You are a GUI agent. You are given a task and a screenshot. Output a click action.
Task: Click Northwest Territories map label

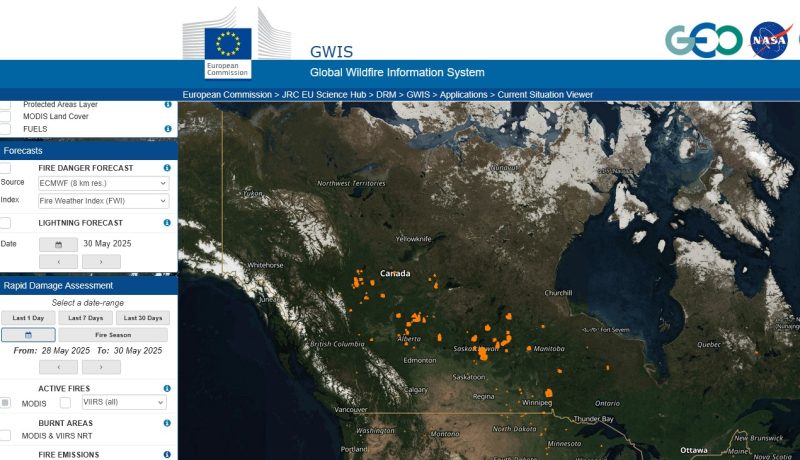coord(351,183)
